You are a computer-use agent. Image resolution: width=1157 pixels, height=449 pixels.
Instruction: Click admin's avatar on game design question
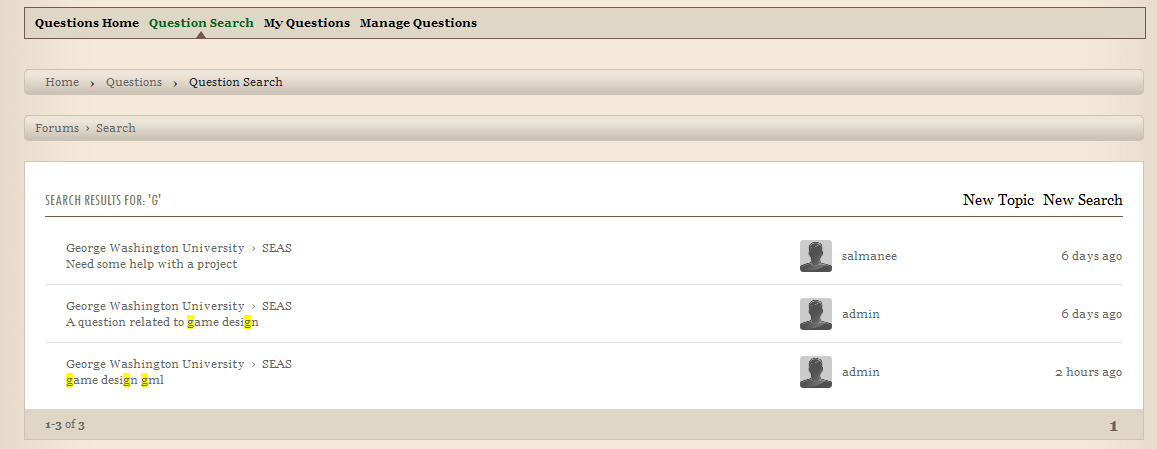pos(815,314)
